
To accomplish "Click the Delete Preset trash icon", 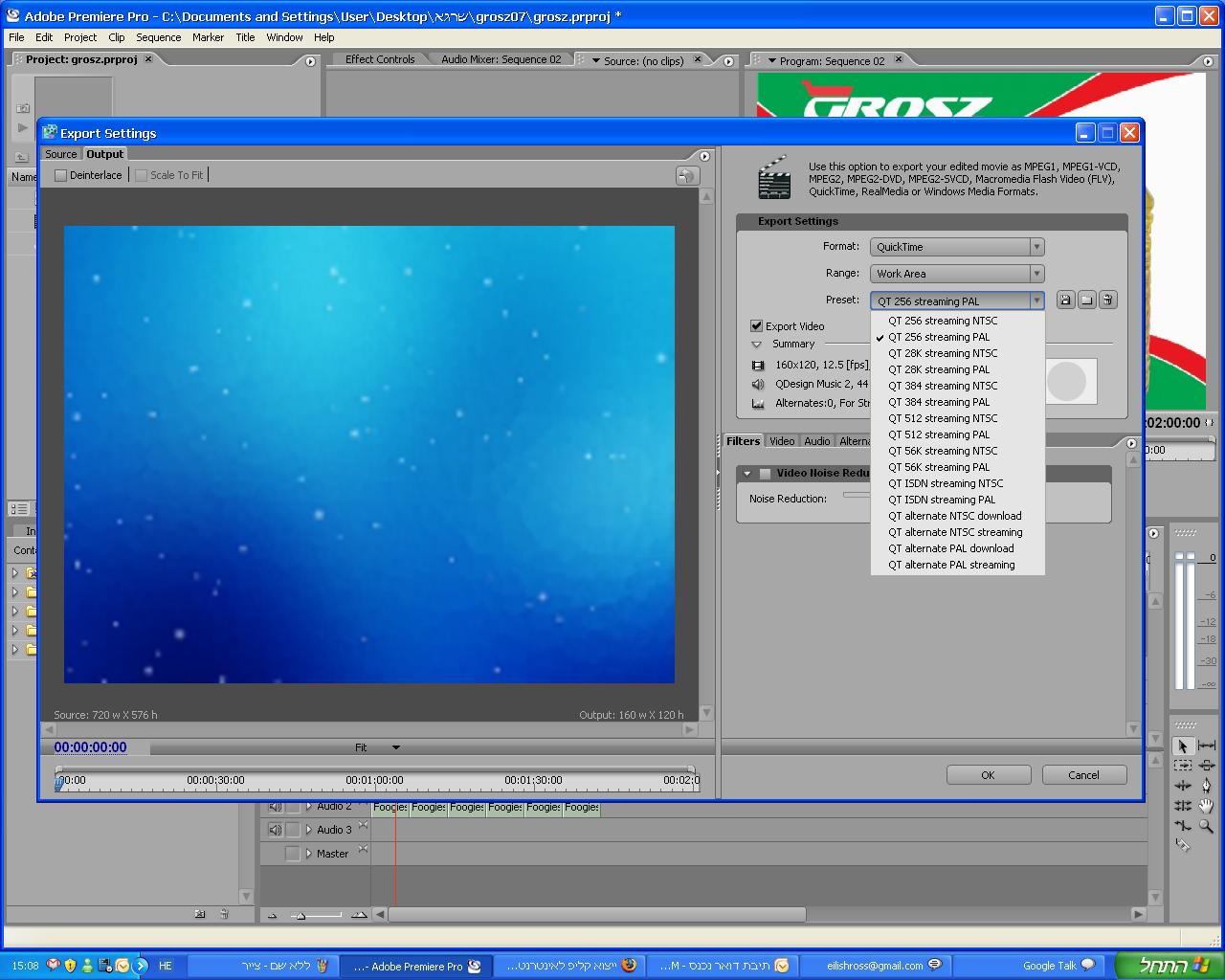I will 1107,301.
